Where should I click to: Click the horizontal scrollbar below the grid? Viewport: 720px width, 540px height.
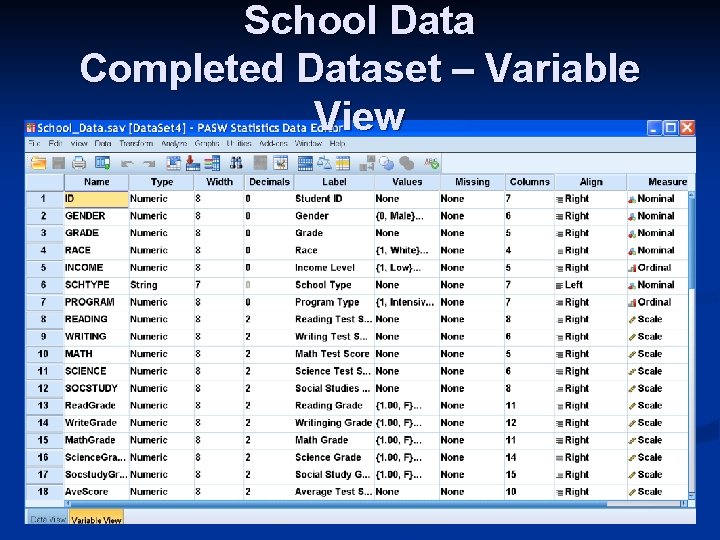(377, 504)
